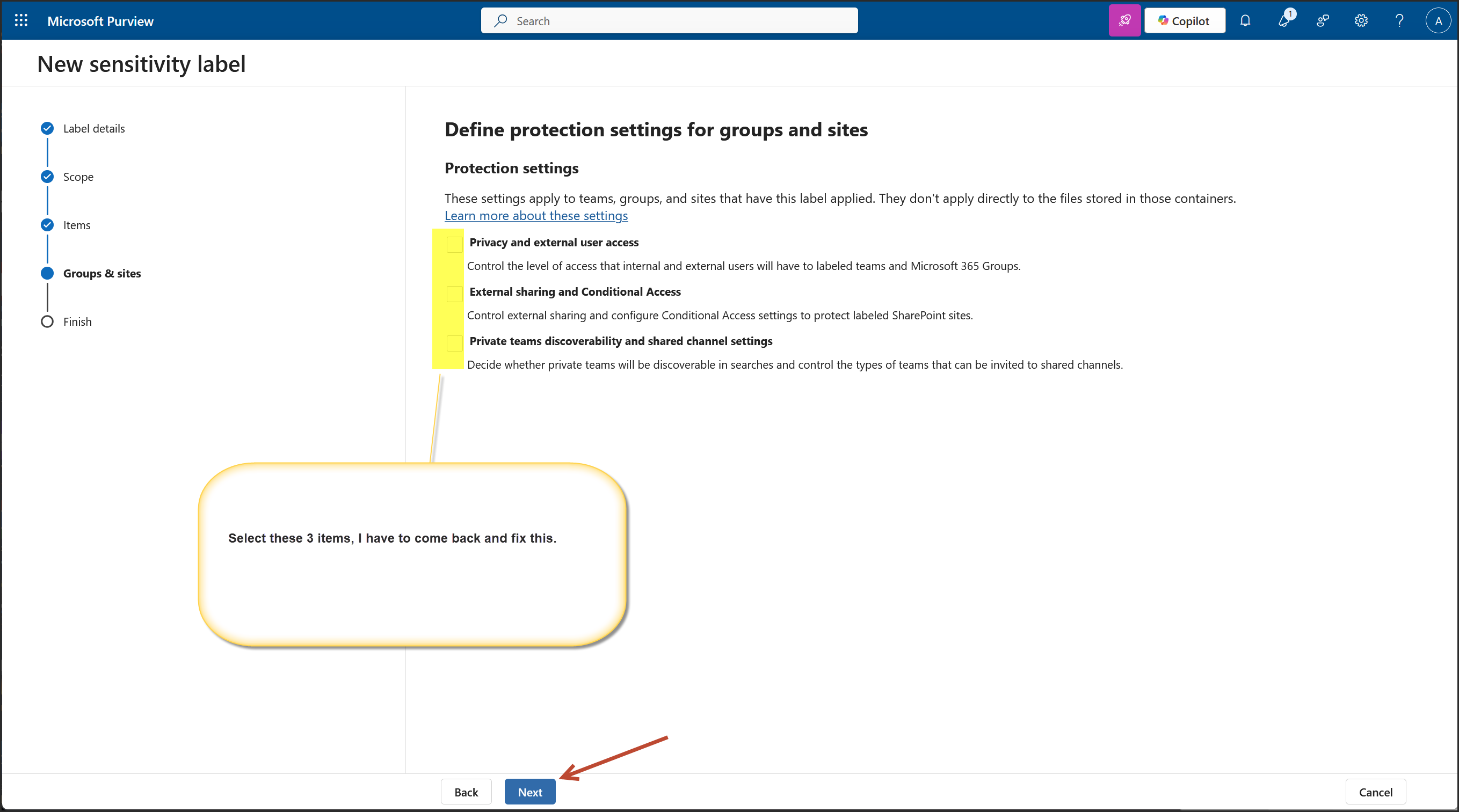Focus the Search input field
1459x812 pixels.
click(x=669, y=21)
